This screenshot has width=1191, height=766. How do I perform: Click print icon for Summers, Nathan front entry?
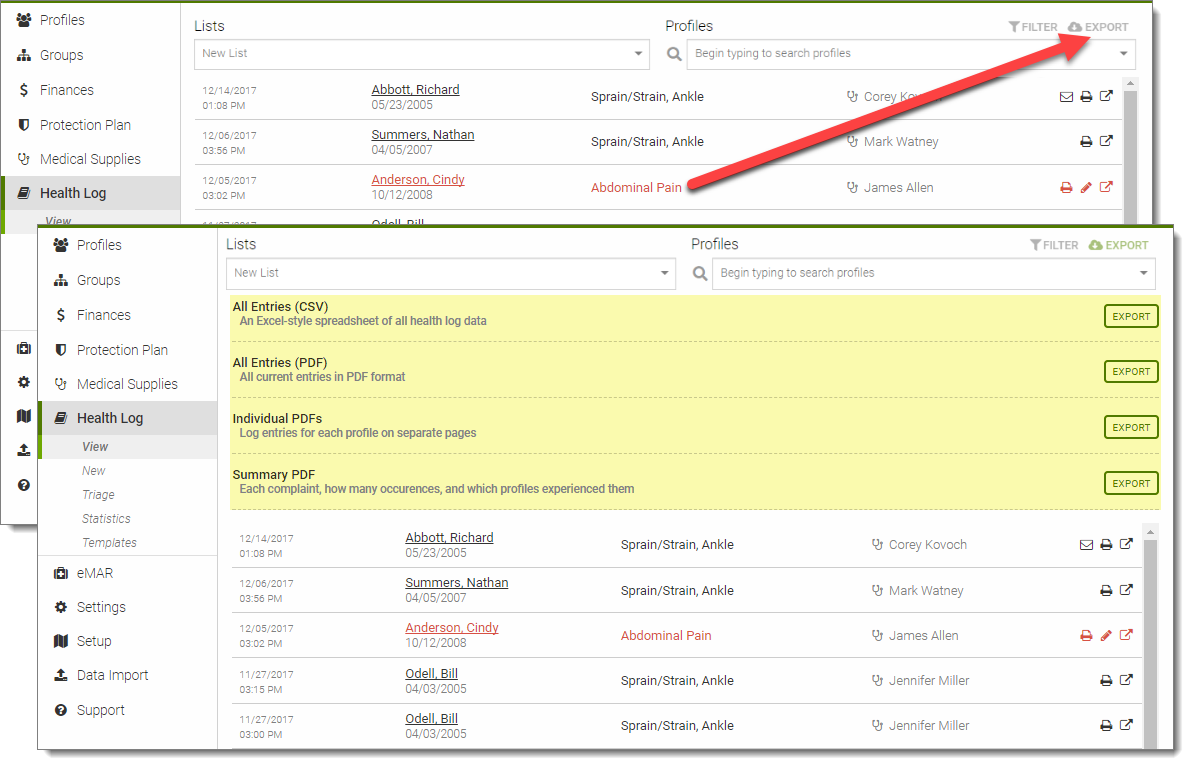pyautogui.click(x=1106, y=590)
